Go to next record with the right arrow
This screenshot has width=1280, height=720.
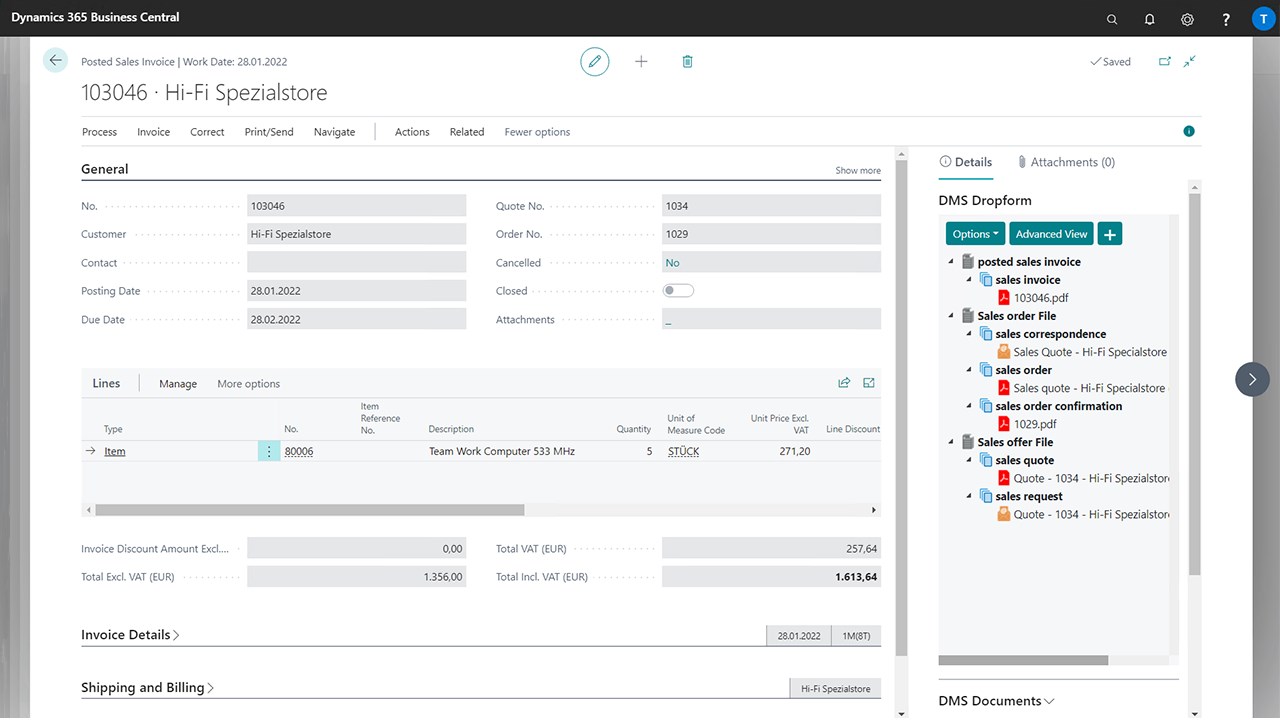(x=1252, y=379)
